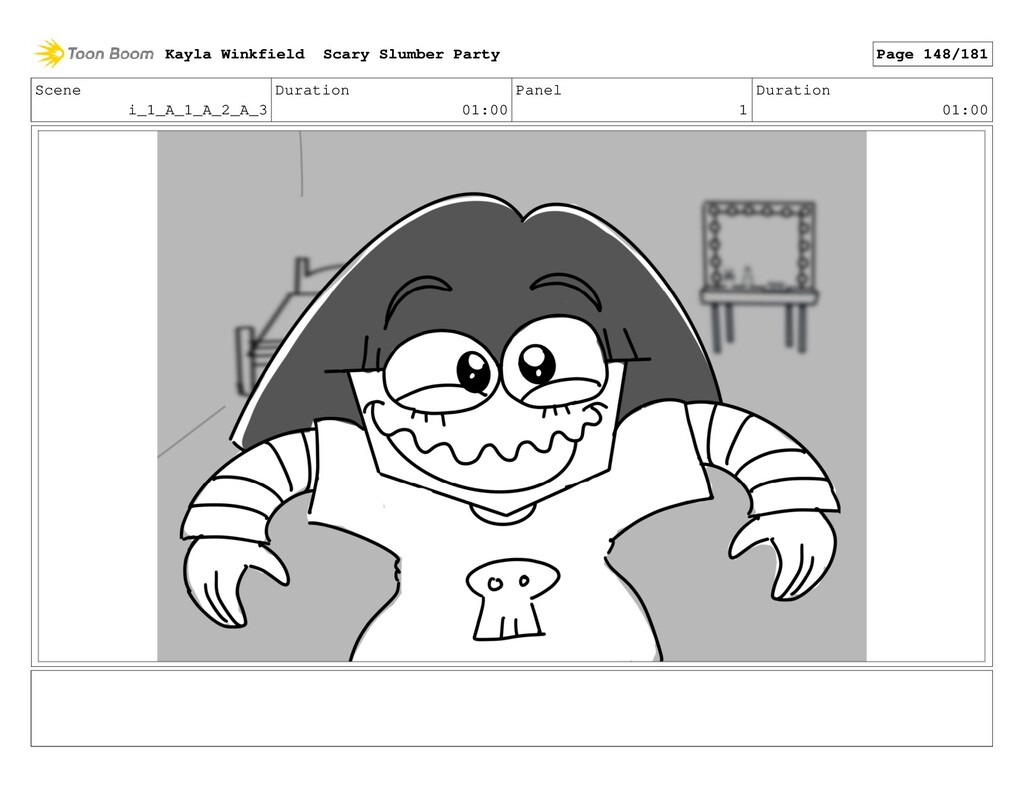1024x793 pixels.
Task: Select the panel number 1
Action: coord(743,110)
